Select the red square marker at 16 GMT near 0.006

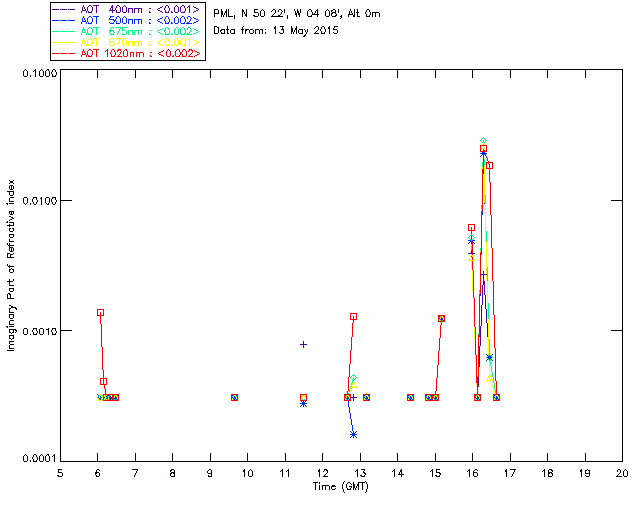(471, 228)
